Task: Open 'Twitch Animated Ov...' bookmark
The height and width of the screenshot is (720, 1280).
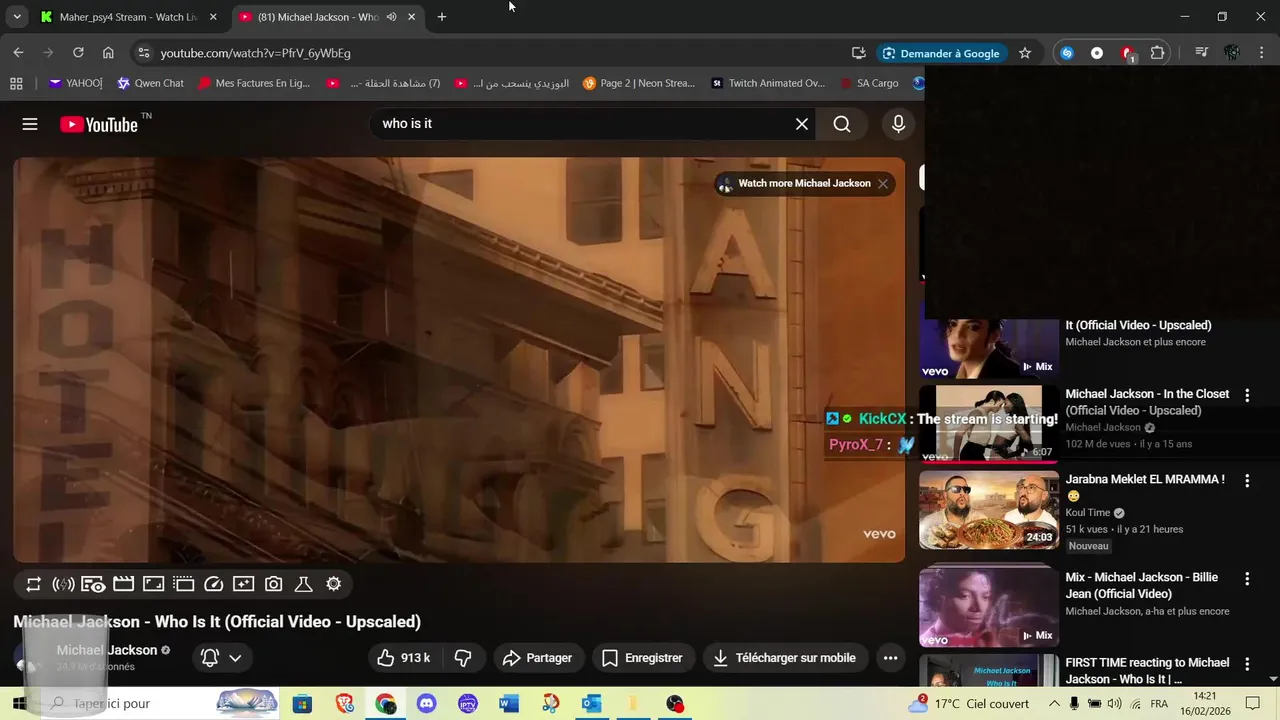Action: tap(768, 83)
